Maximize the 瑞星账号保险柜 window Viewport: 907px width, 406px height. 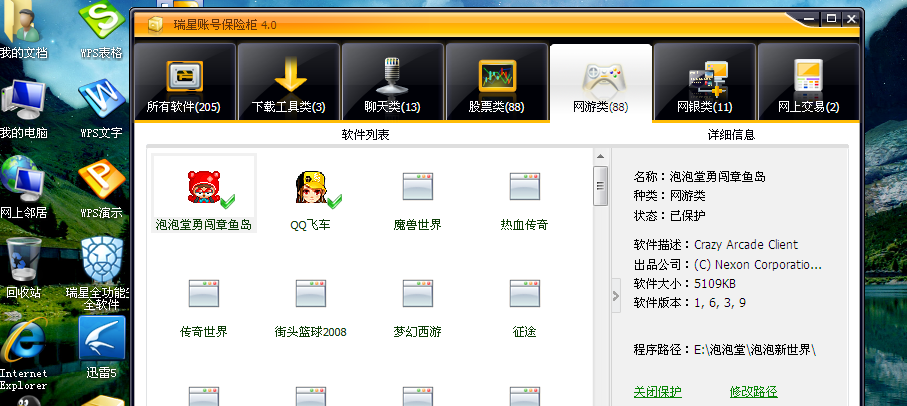click(x=831, y=19)
